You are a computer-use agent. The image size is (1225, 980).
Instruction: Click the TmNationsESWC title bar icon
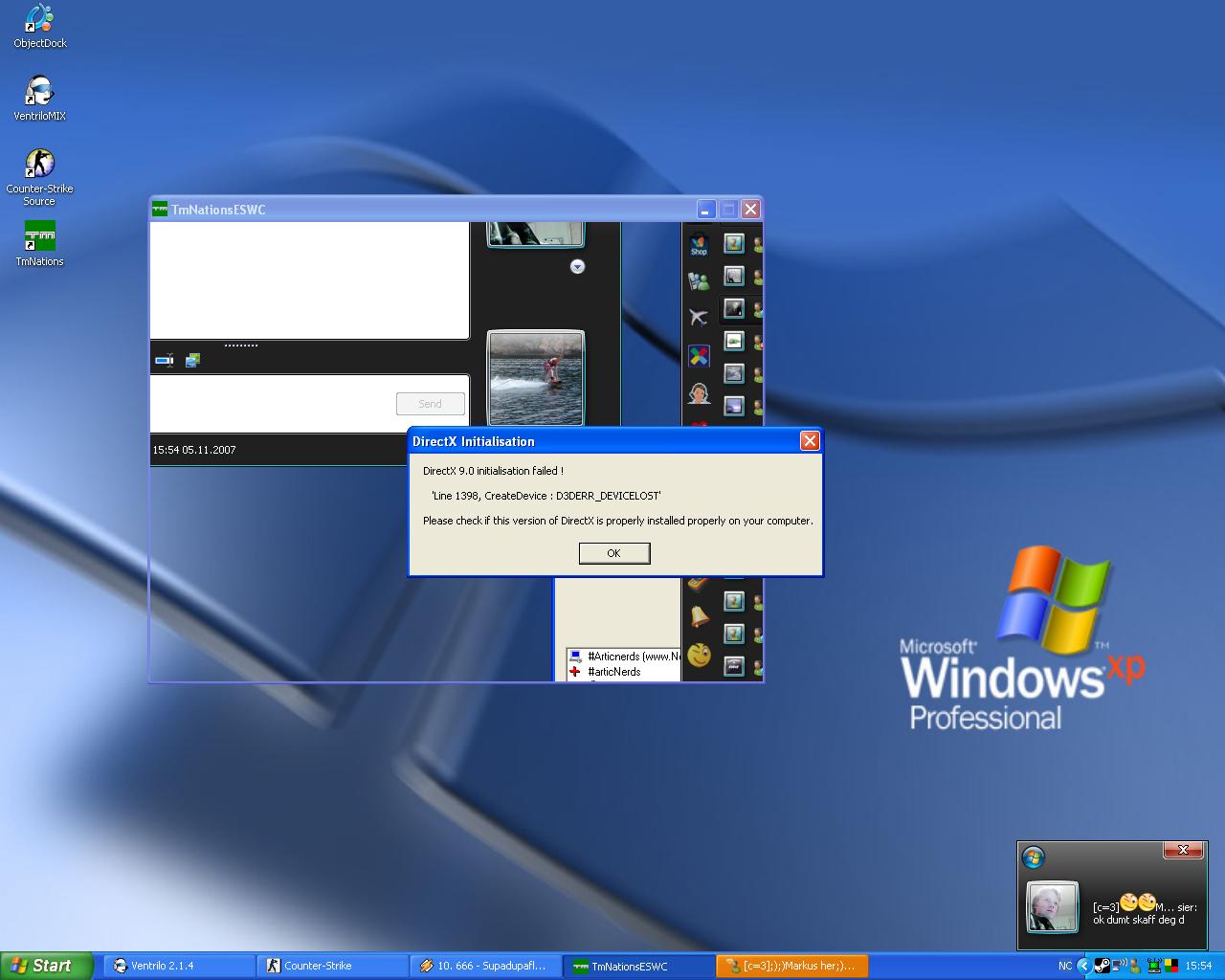coord(160,210)
